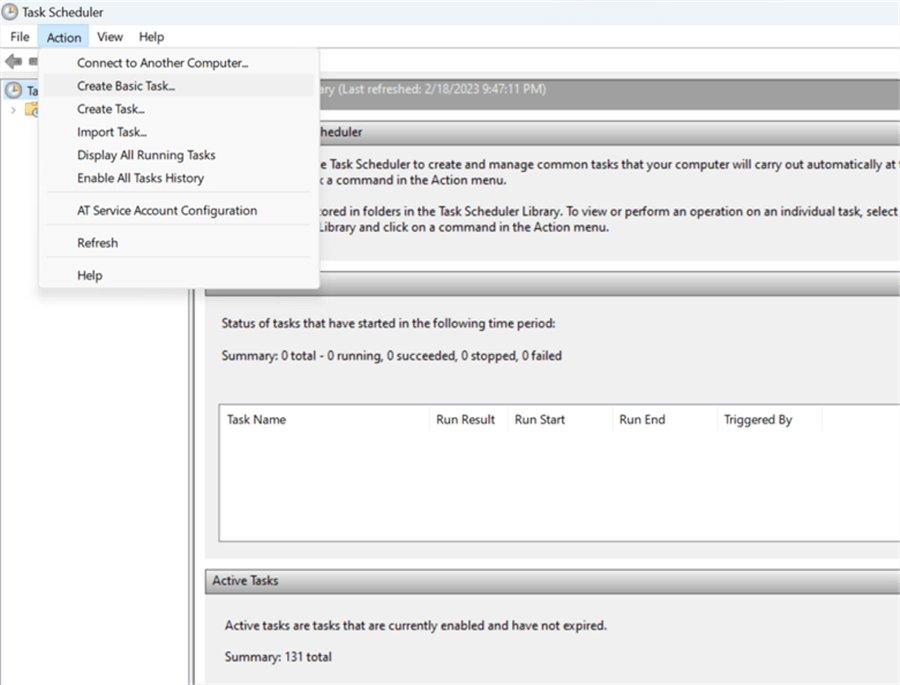Screen dimensions: 900x685
Task: Click 'Status of tasks that have started' text
Action: click(x=389, y=323)
